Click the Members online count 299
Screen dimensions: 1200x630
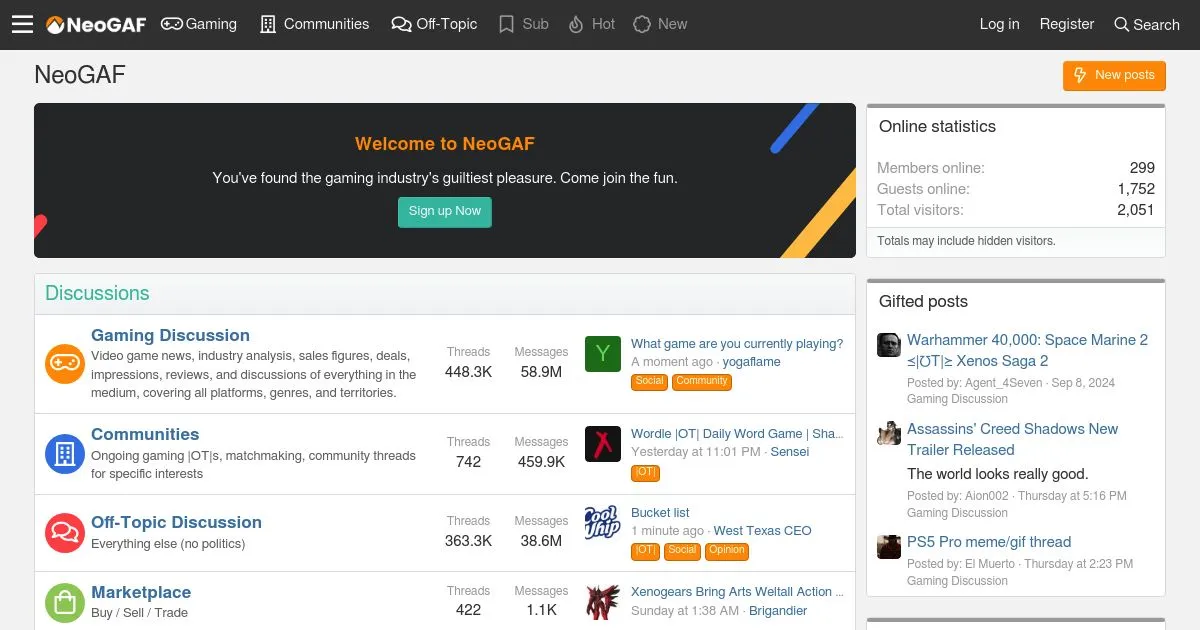point(1142,168)
